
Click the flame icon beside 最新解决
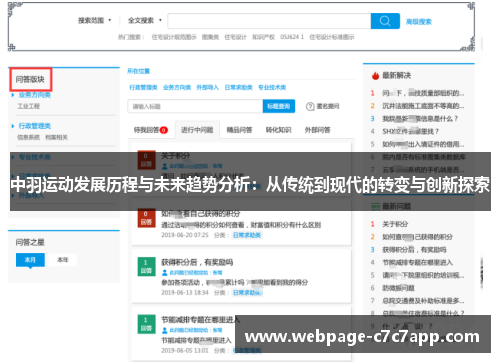point(375,76)
